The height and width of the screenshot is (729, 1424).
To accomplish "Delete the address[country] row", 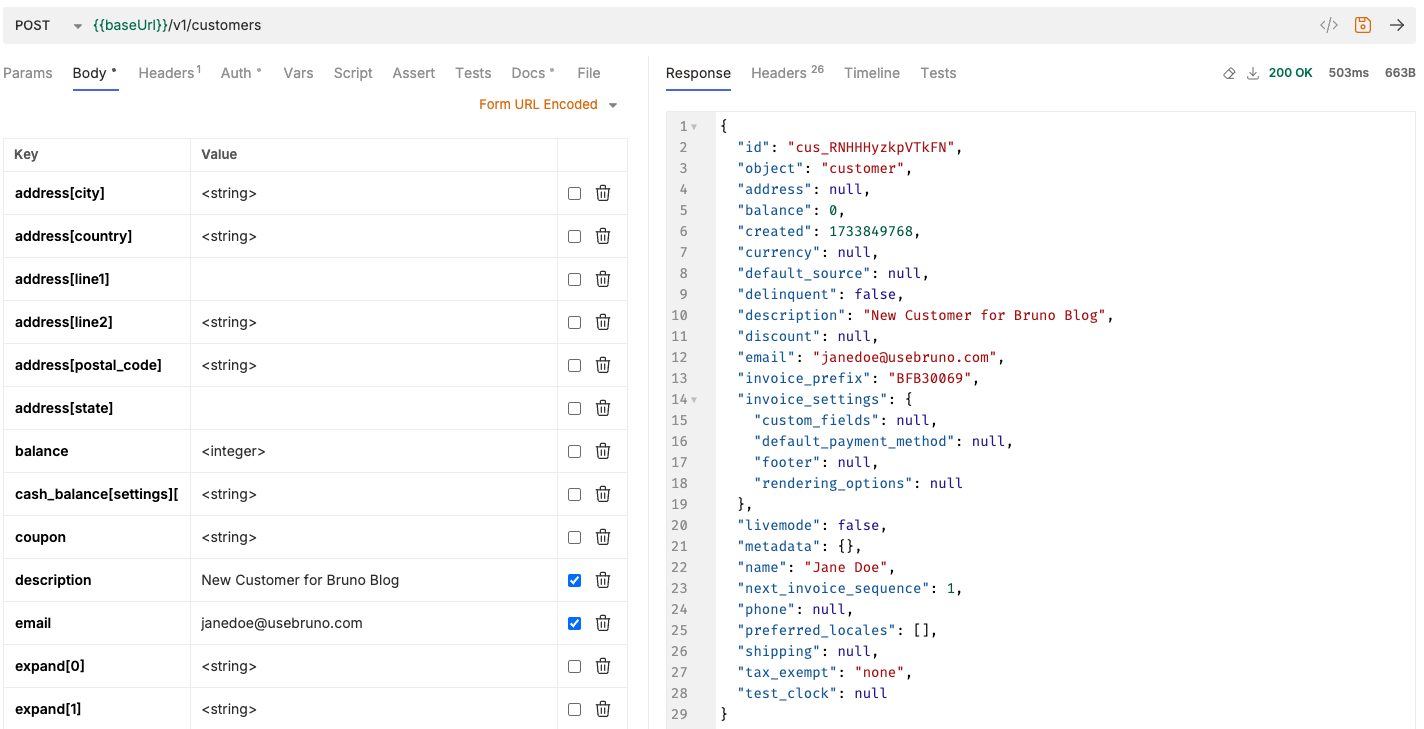I will point(603,236).
